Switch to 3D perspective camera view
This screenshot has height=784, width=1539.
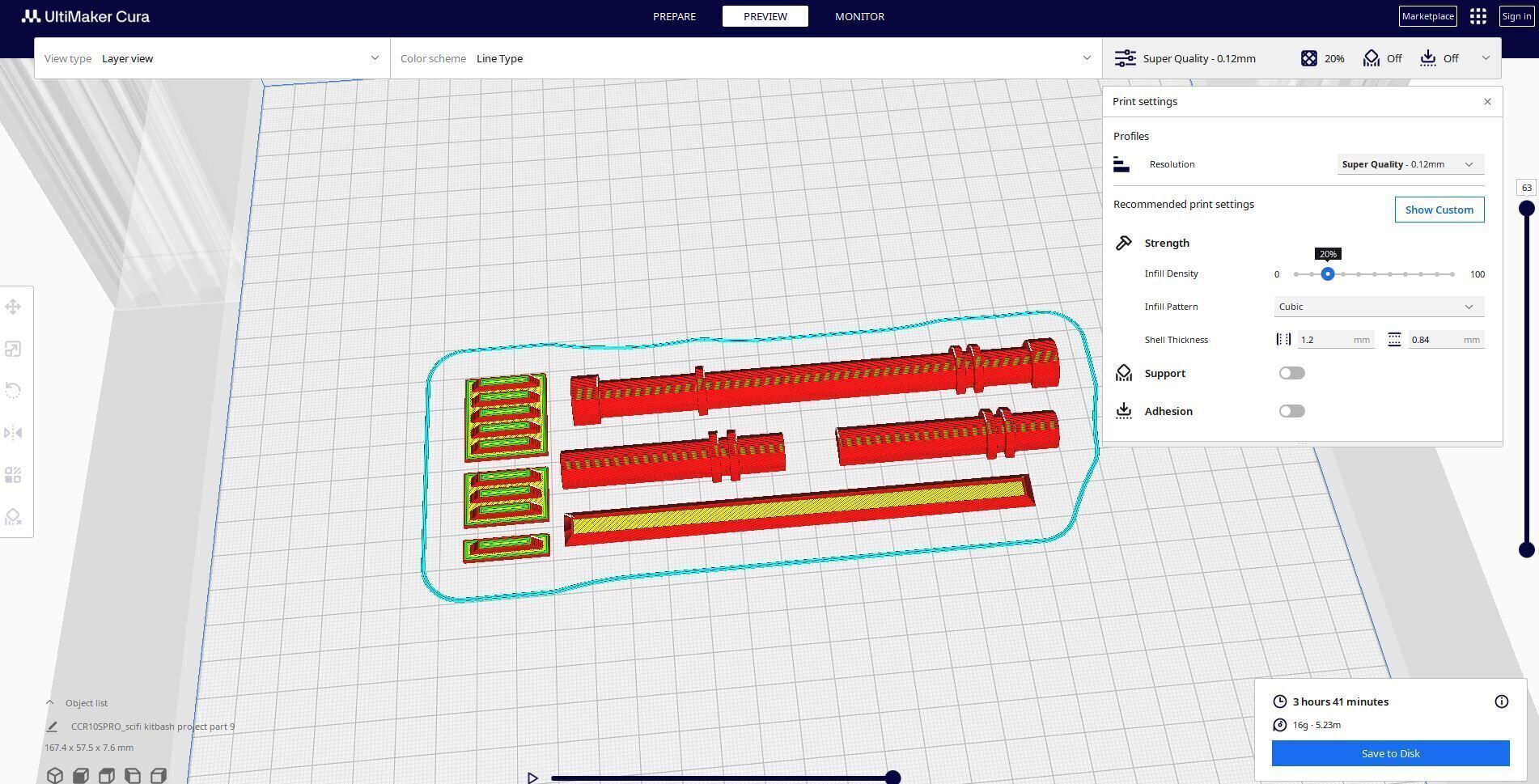click(55, 775)
